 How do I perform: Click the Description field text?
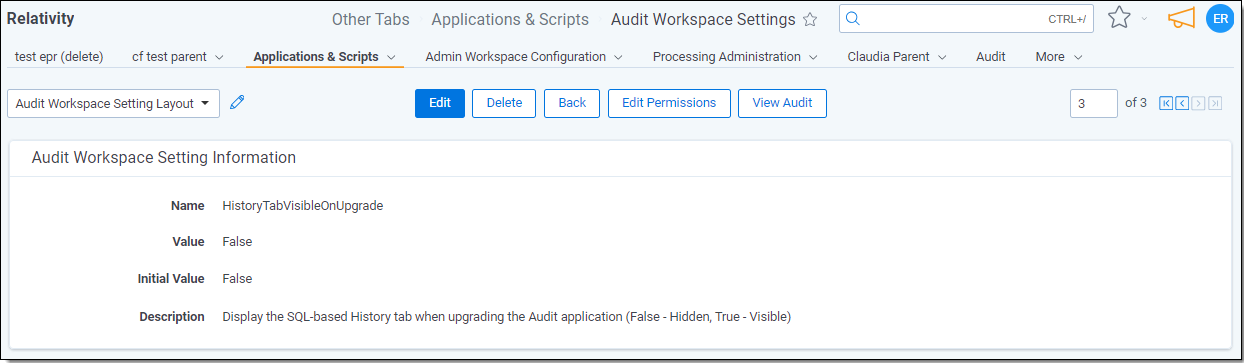(506, 317)
